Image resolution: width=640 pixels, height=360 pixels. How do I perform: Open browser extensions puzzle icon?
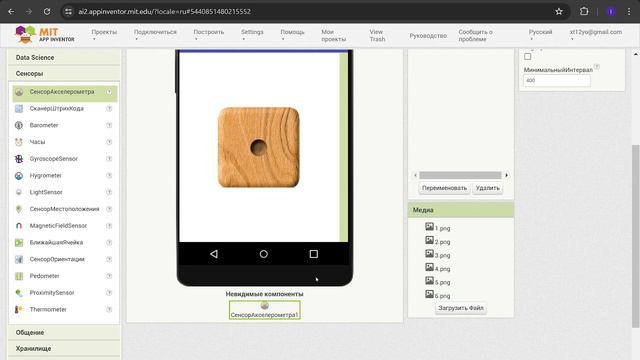click(x=584, y=11)
